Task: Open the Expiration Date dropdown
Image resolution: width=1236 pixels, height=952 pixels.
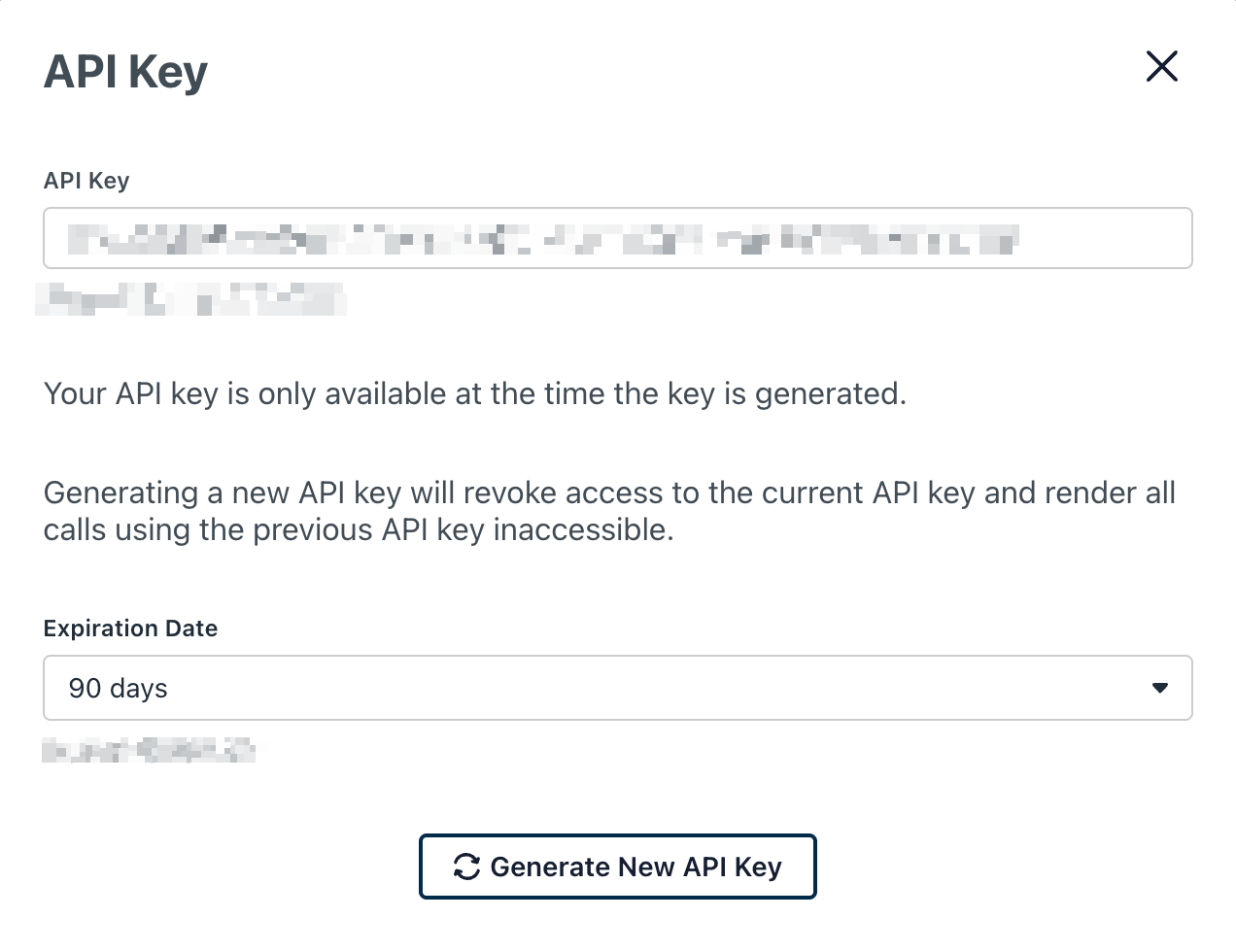Action: [x=618, y=688]
